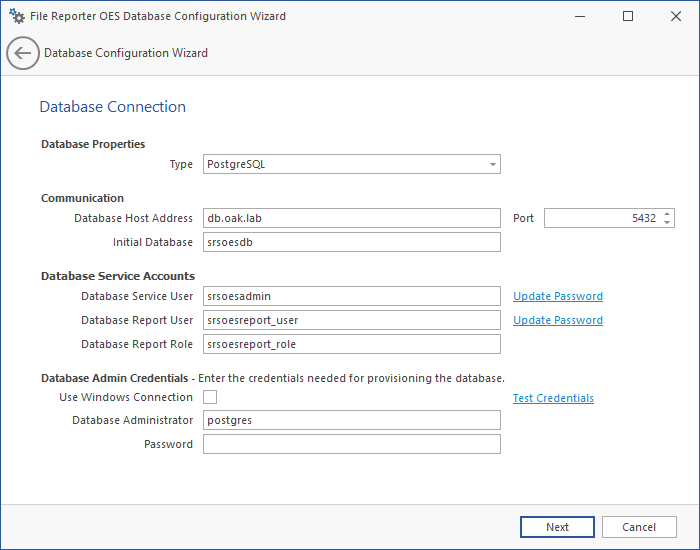The height and width of the screenshot is (550, 700).
Task: Click Update Password for Database Service User
Action: click(x=557, y=296)
